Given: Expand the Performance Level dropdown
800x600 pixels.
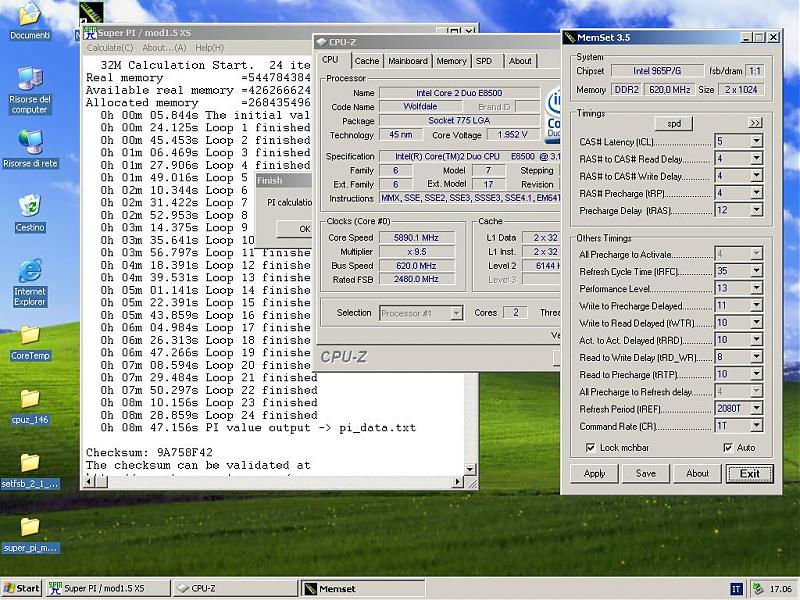Looking at the screenshot, I should tap(757, 288).
